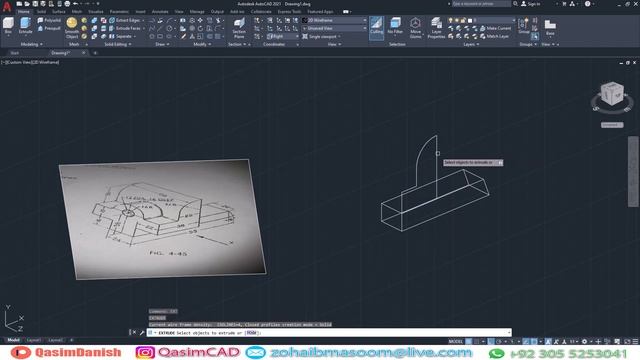The width and height of the screenshot is (640, 360).
Task: Switch to the Home ribbon tab
Action: click(x=24, y=12)
